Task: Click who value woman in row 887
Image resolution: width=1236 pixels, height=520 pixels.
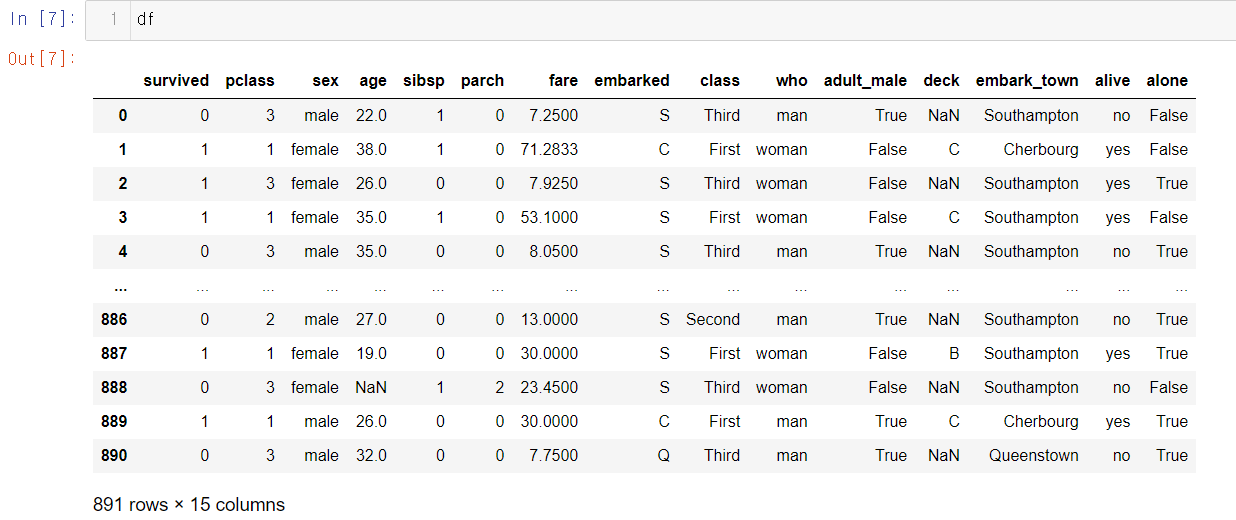Action: (782, 353)
